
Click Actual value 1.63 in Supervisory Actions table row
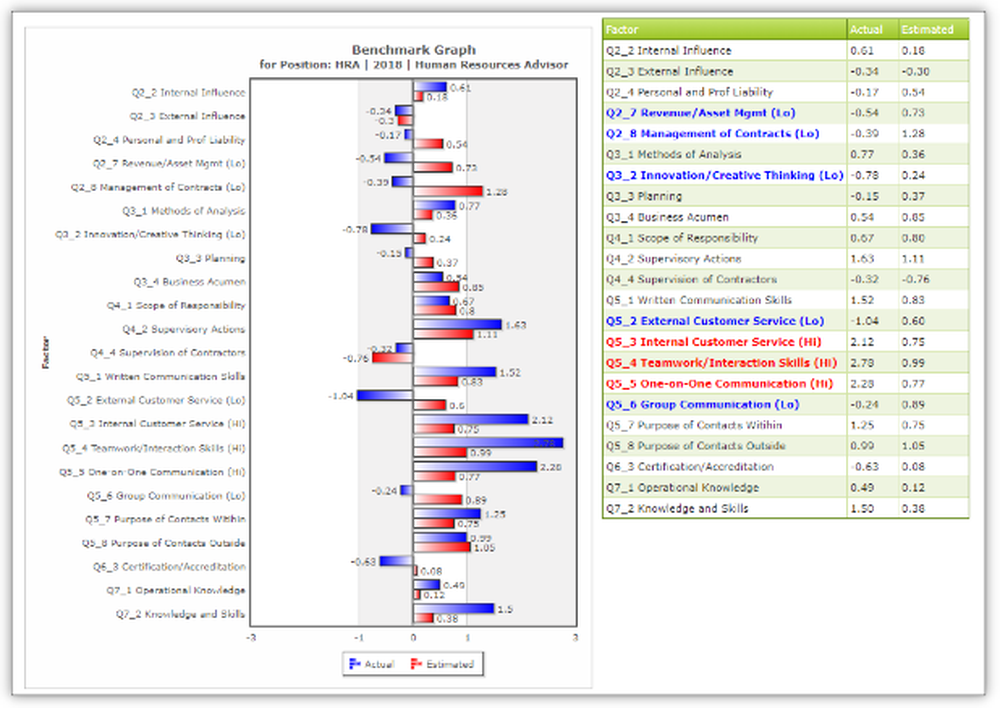862,259
